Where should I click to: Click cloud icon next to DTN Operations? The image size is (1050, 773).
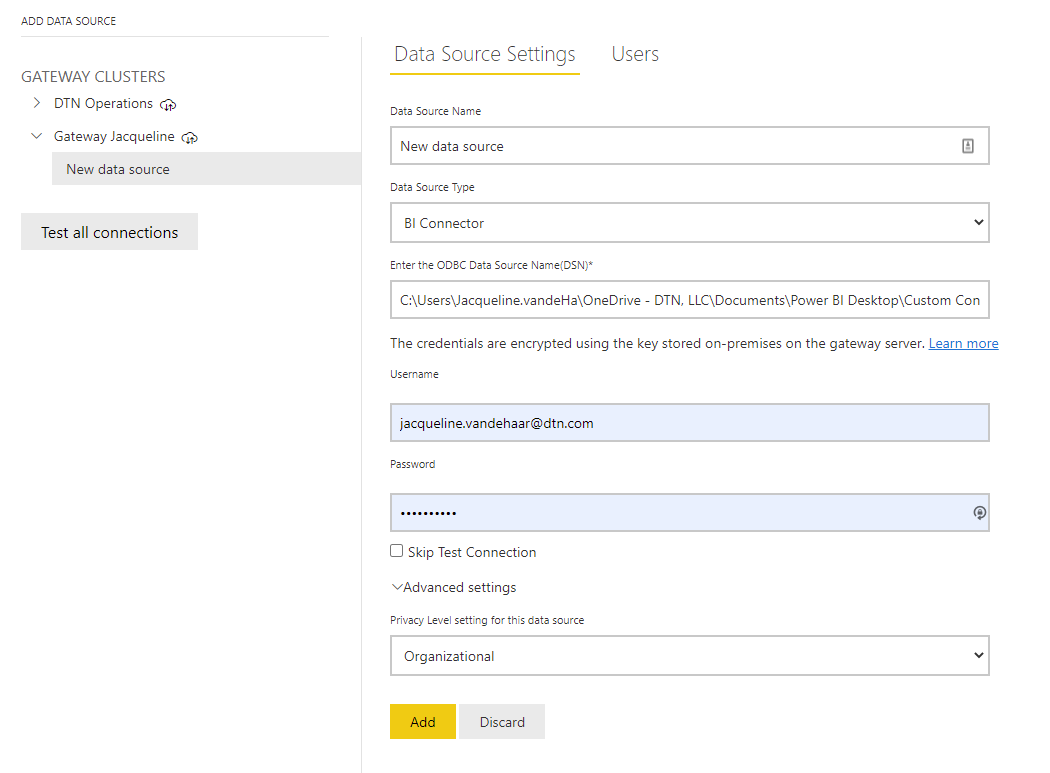(x=168, y=104)
